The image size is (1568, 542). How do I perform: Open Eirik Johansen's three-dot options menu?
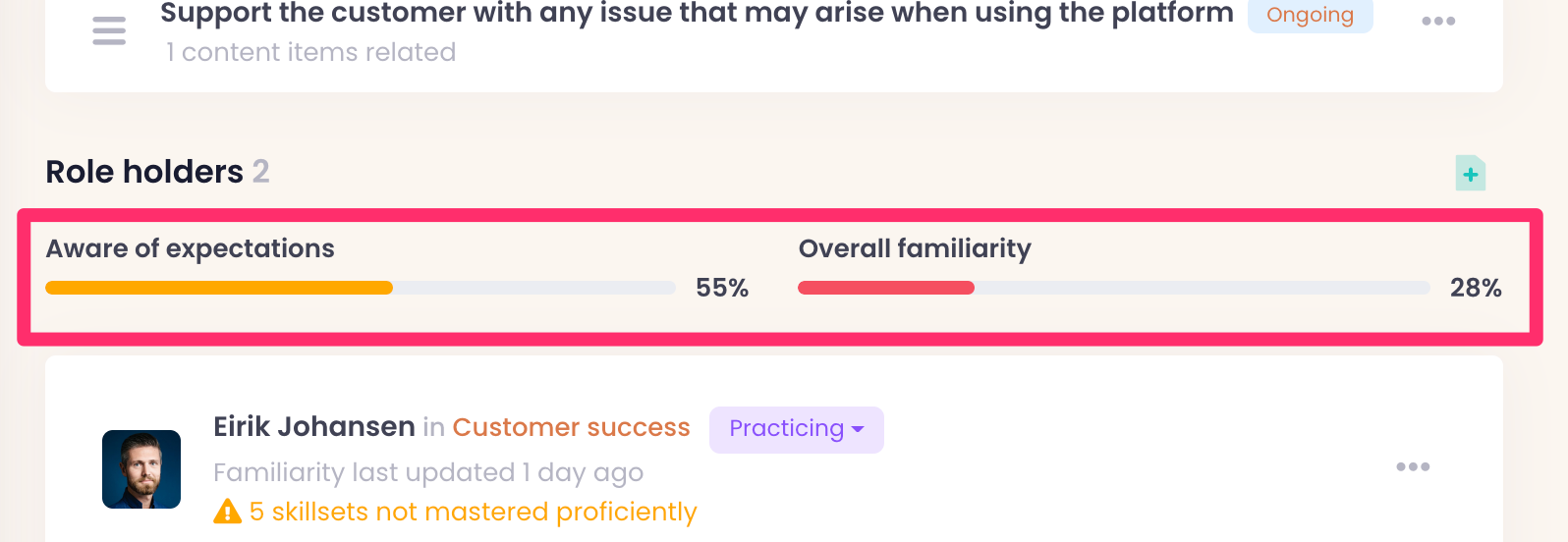click(x=1412, y=466)
